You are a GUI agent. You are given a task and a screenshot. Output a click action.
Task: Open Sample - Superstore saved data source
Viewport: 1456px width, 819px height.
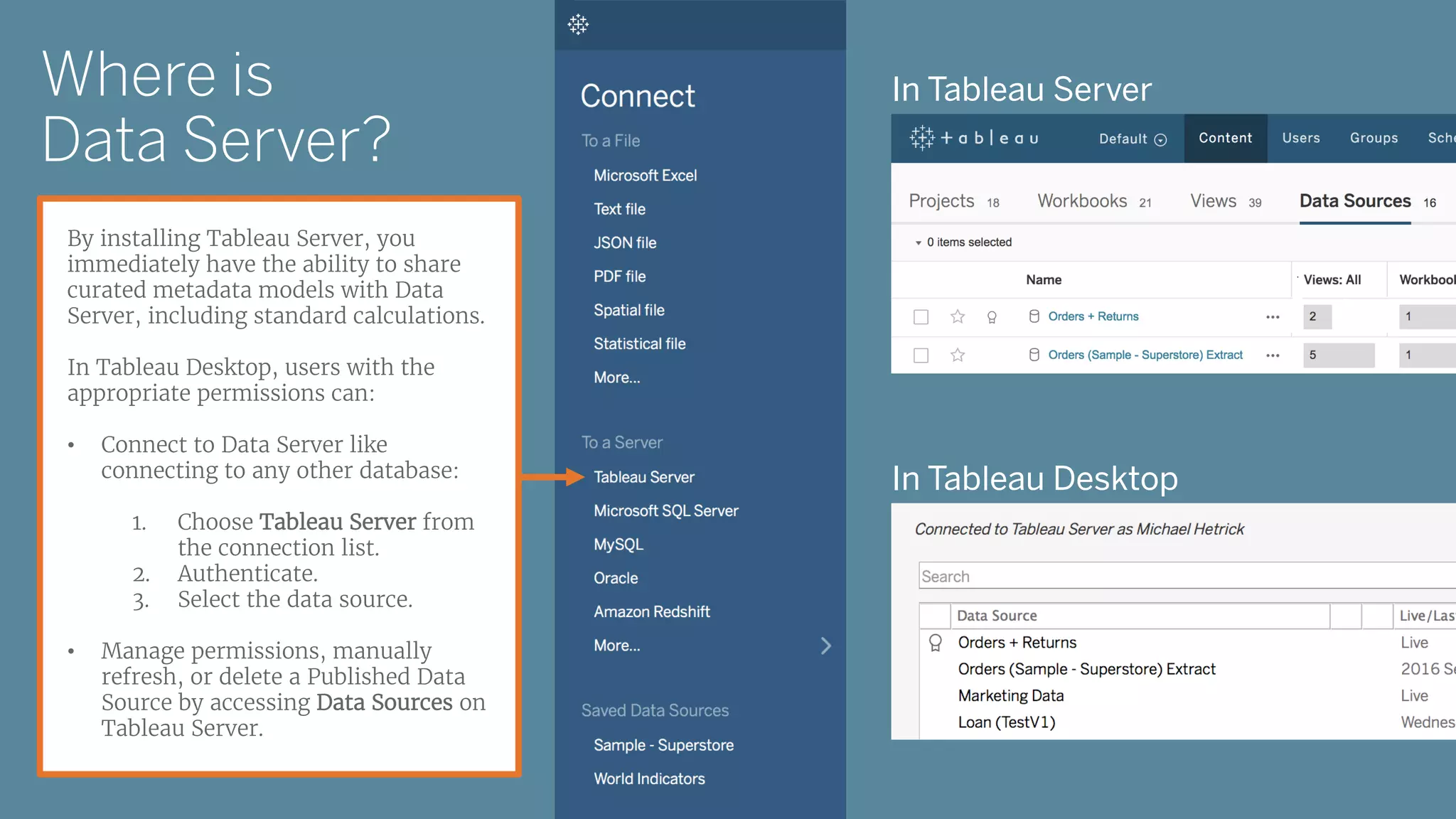tap(663, 745)
